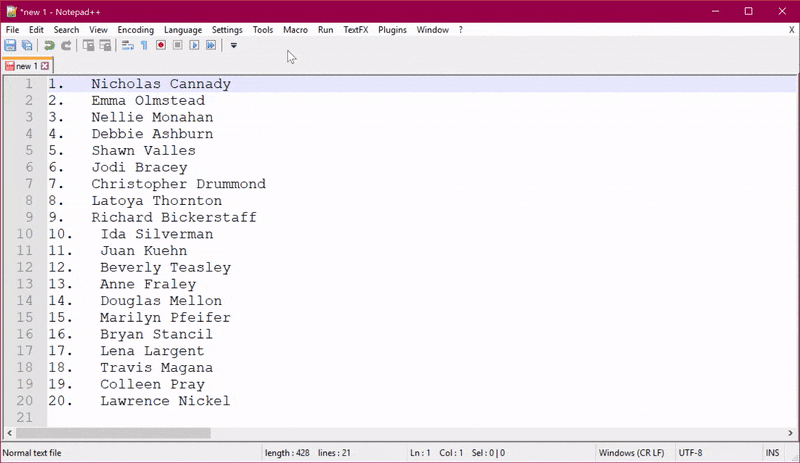Open the Language menu
800x463 pixels.
coord(184,30)
